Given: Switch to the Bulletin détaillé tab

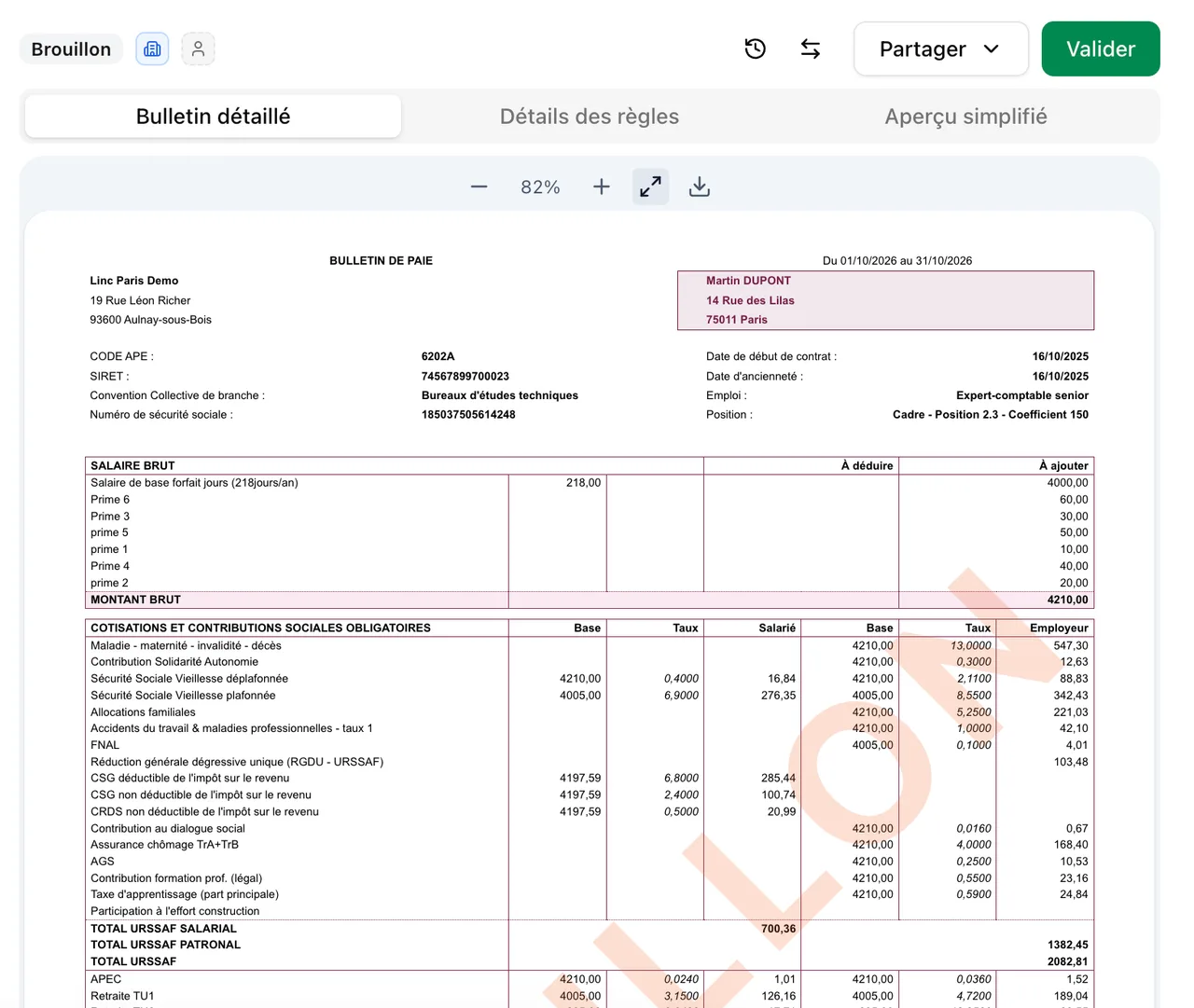Looking at the screenshot, I should coord(213,117).
